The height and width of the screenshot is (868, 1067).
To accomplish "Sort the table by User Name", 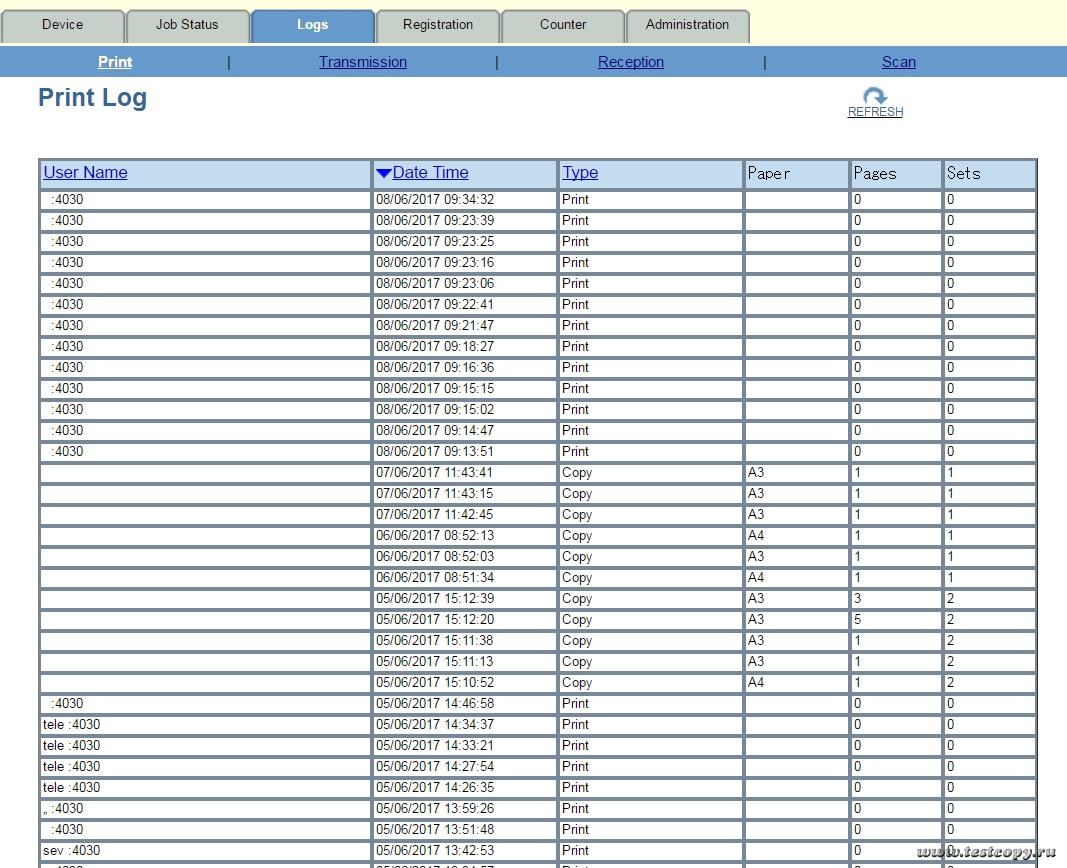I will pos(85,173).
